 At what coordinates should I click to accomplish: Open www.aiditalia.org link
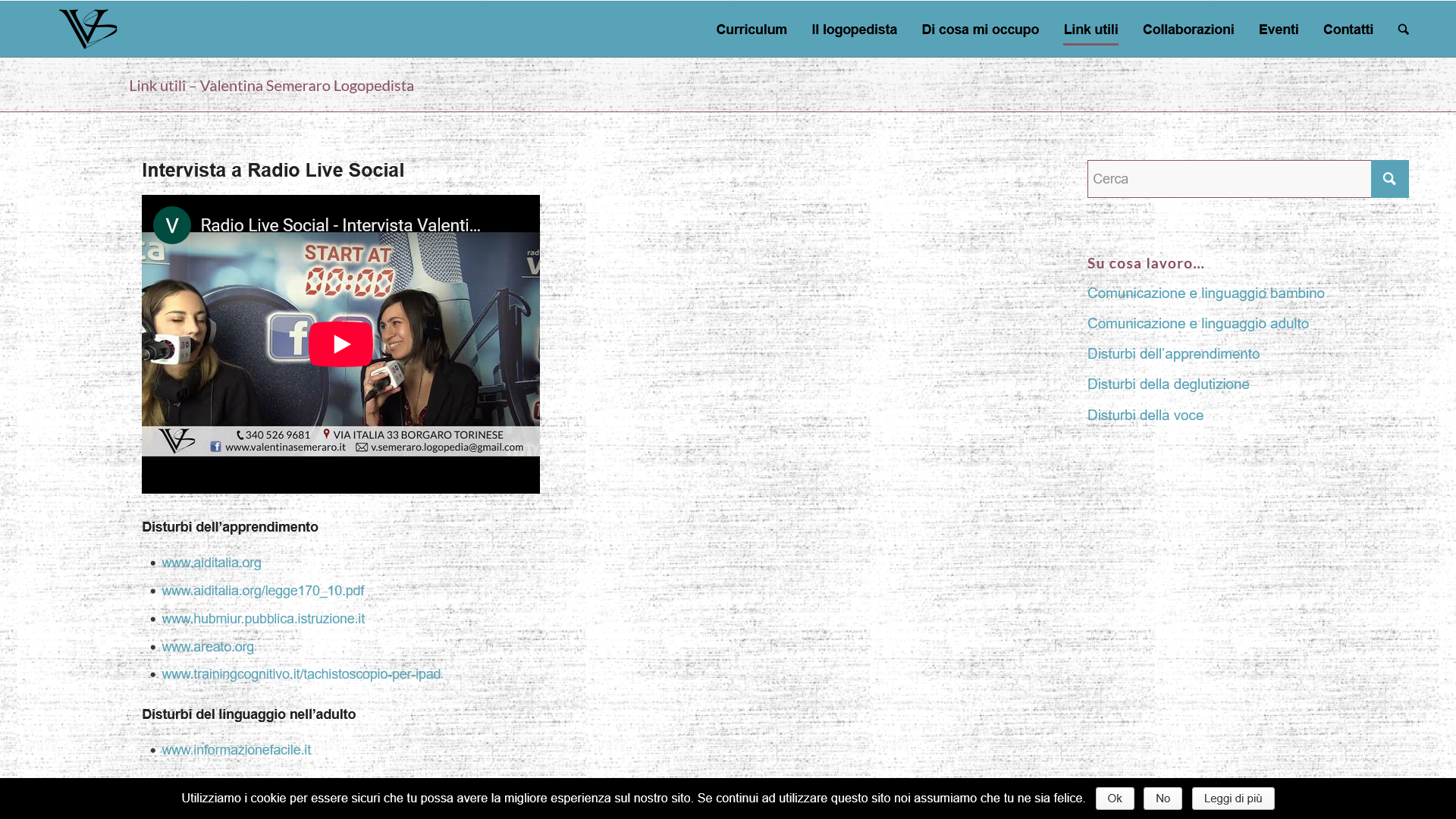[x=211, y=563]
